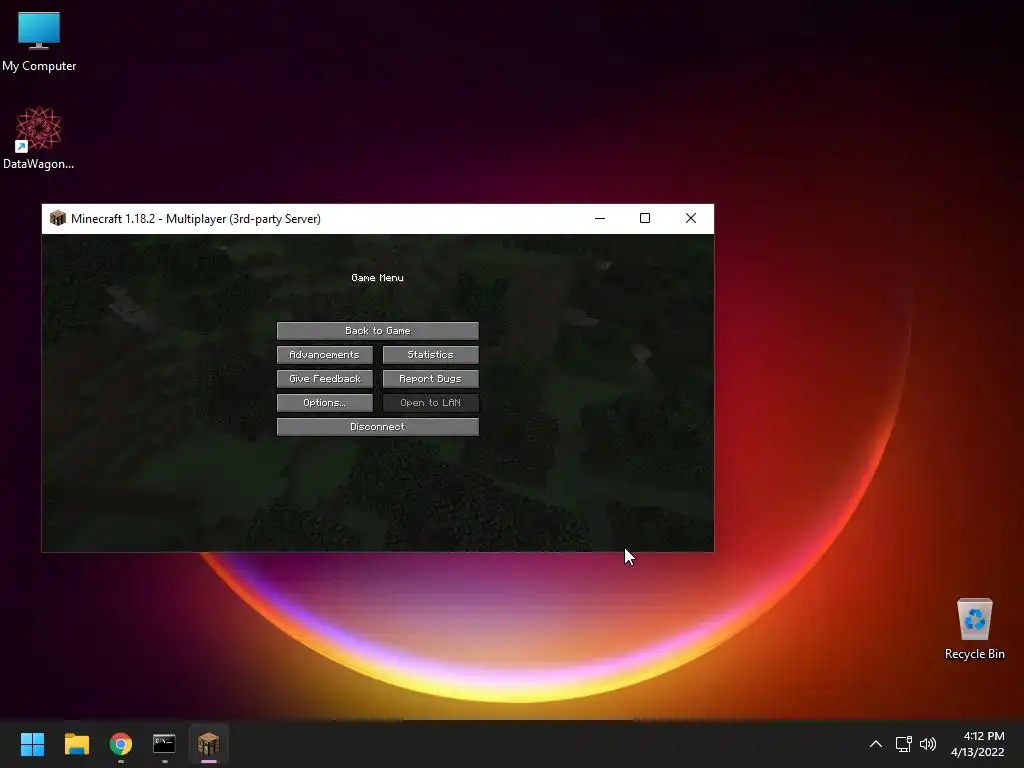Click the Minecraft 1.18.2 window title text
This screenshot has width=1024, height=768.
pyautogui.click(x=196, y=219)
